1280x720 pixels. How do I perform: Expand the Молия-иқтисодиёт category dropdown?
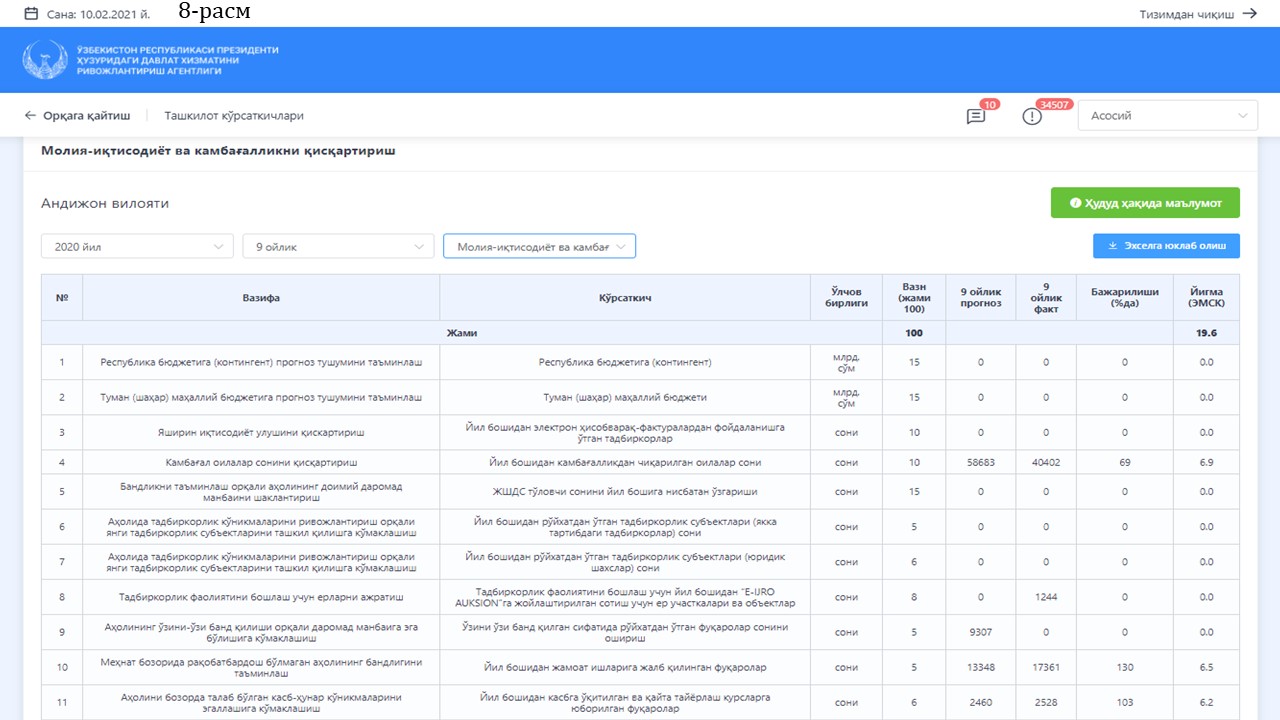tap(539, 246)
